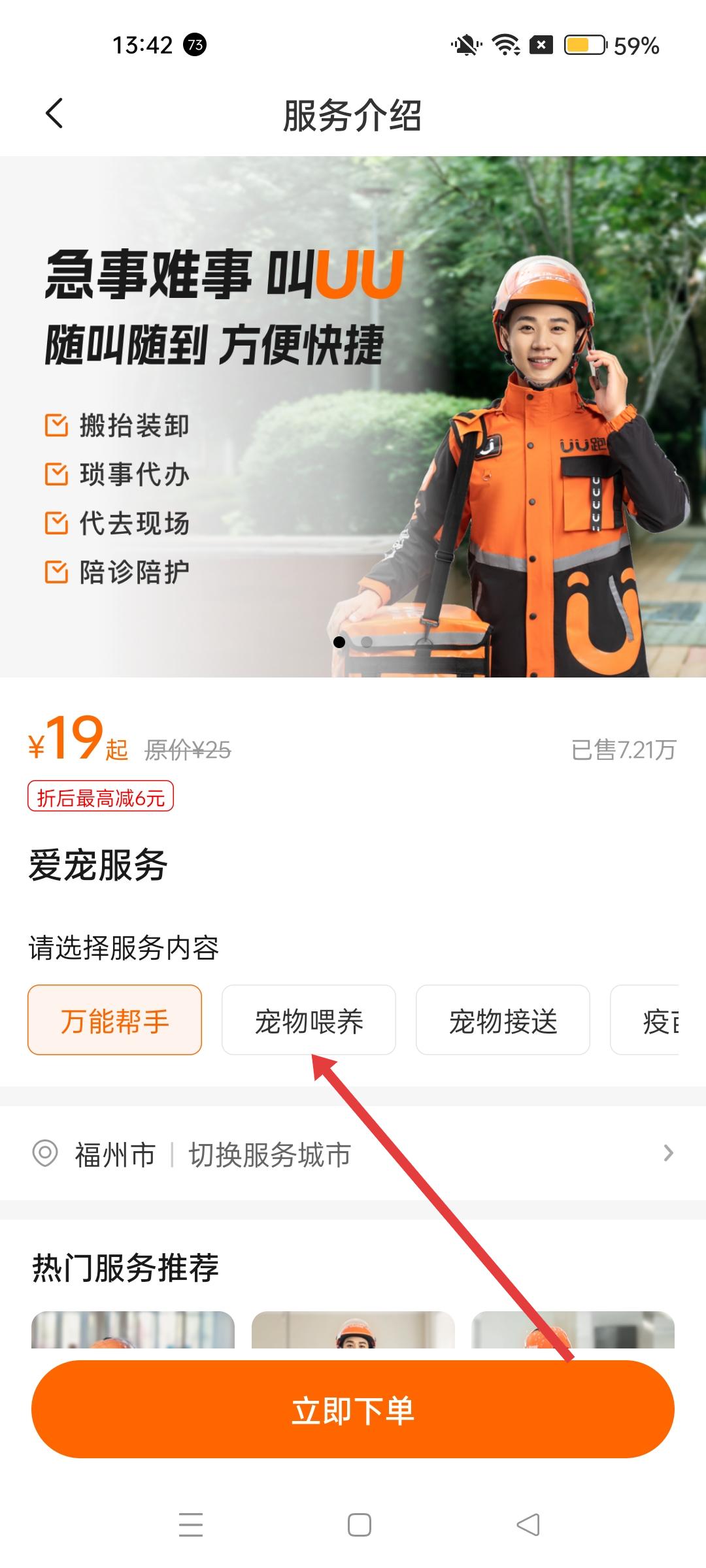Tap the Wi-Fi status icon
Image resolution: width=706 pixels, height=1568 pixels.
[x=506, y=45]
